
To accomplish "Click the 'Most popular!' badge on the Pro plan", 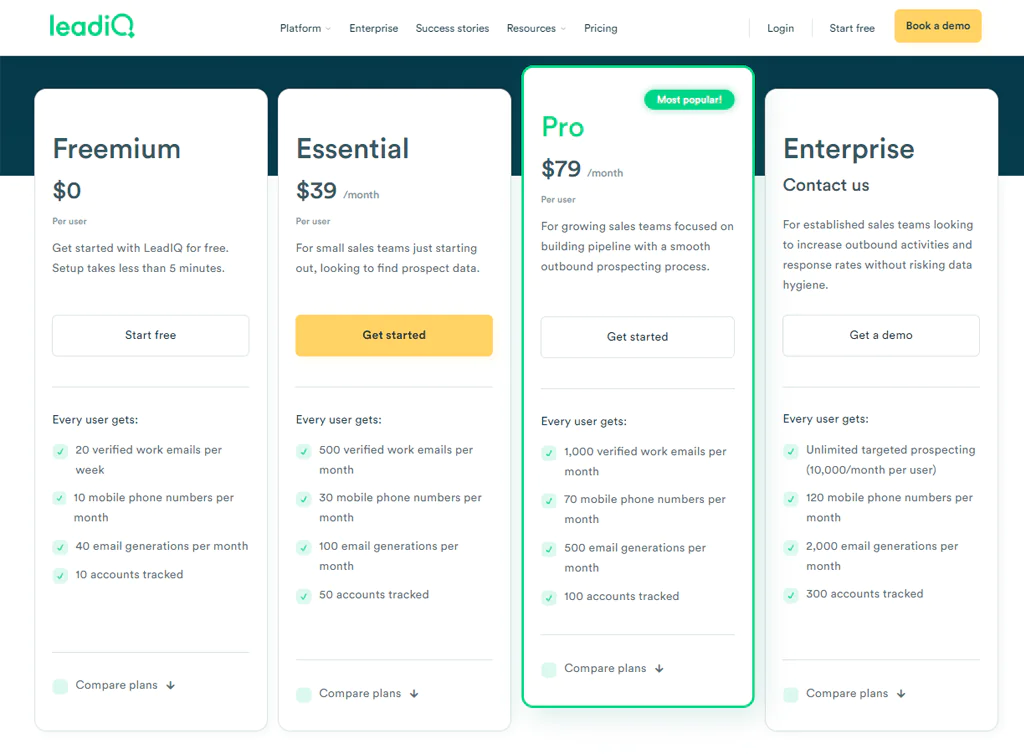I will coord(689,99).
